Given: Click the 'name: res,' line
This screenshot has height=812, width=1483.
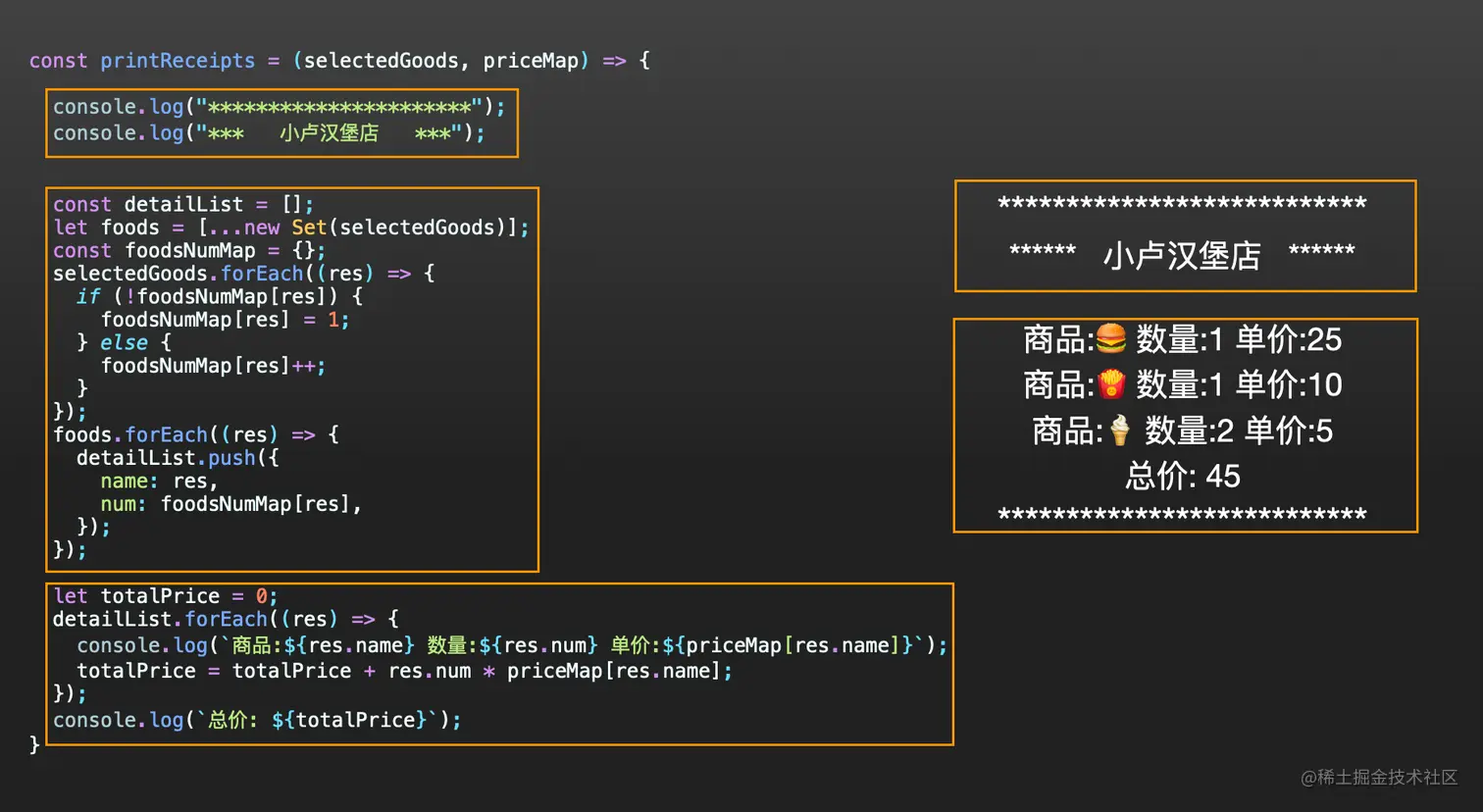Looking at the screenshot, I should pos(159,482).
